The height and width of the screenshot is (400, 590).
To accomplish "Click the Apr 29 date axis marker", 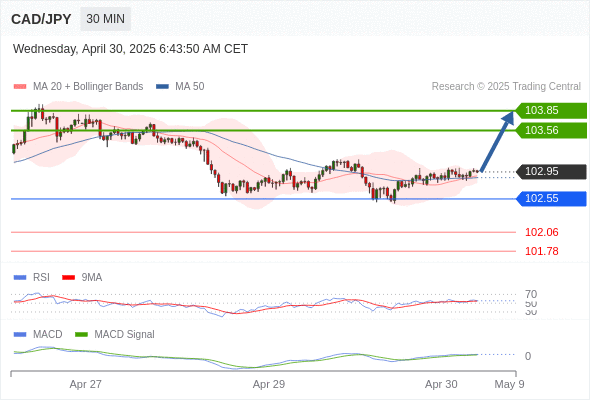I will click(x=269, y=384).
